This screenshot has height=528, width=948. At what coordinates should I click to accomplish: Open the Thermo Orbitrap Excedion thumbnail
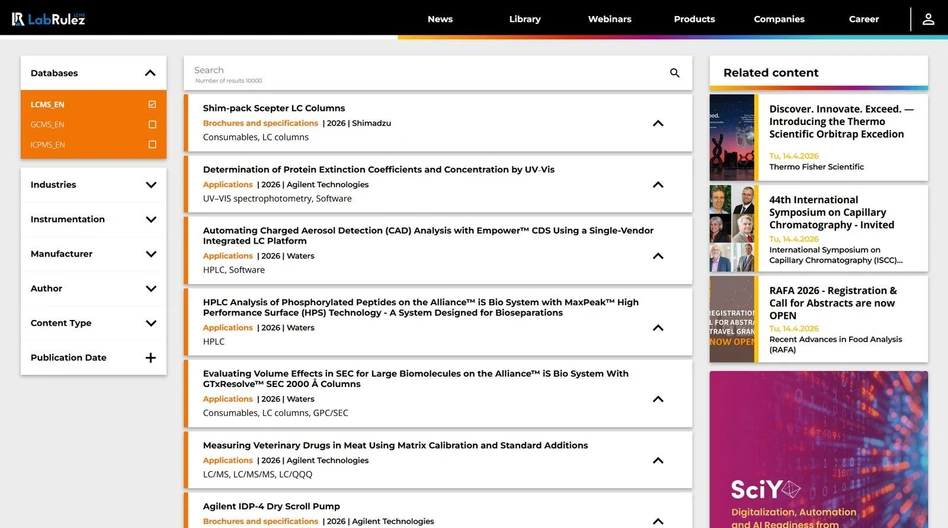732,137
